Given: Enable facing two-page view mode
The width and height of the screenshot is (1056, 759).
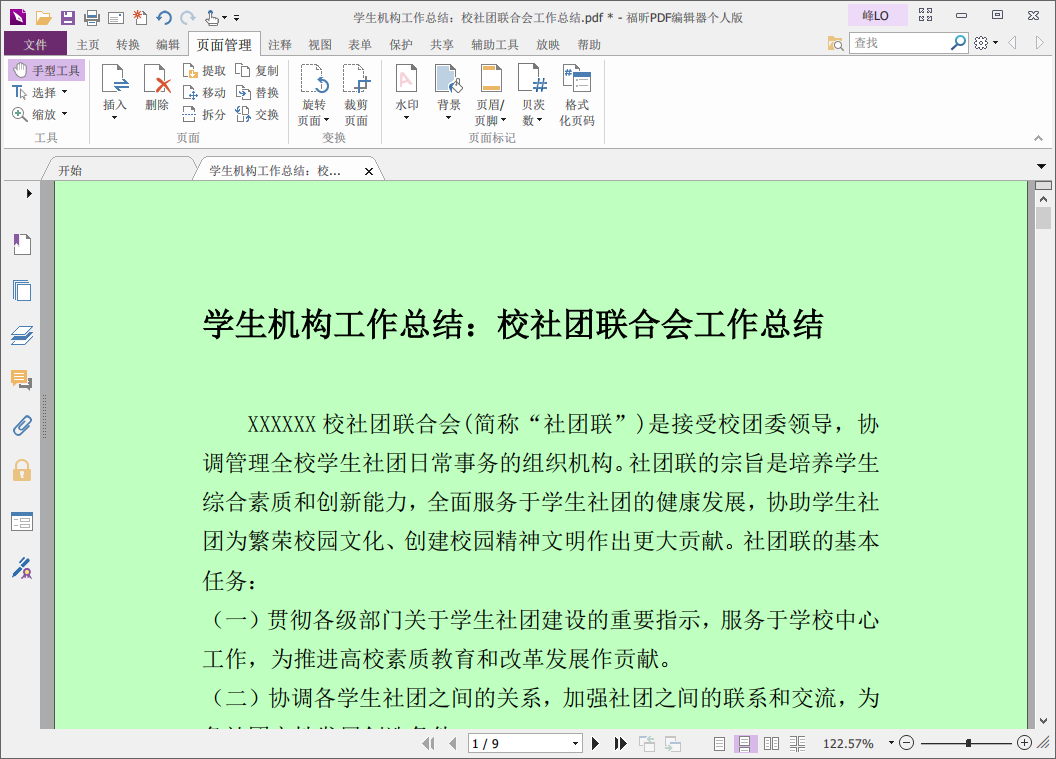Looking at the screenshot, I should point(771,744).
